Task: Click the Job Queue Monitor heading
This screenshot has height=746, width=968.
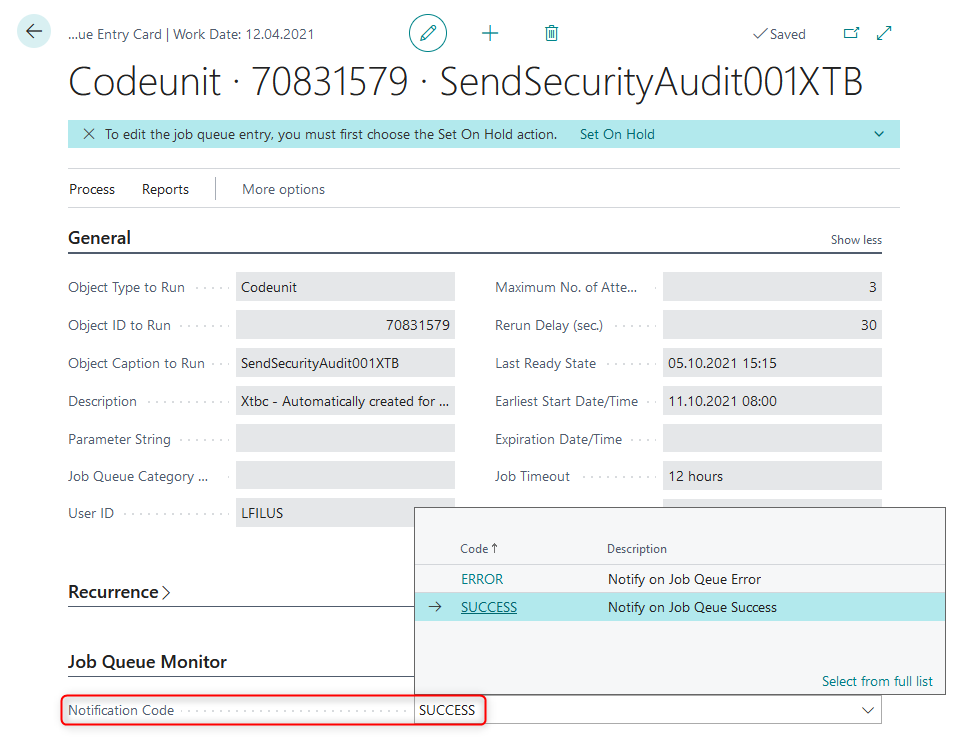Action: click(148, 662)
